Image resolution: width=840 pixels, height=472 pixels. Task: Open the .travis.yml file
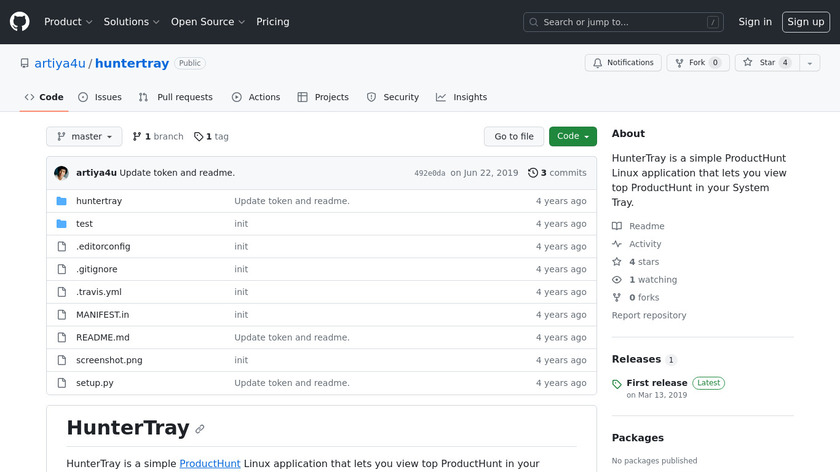[99, 292]
